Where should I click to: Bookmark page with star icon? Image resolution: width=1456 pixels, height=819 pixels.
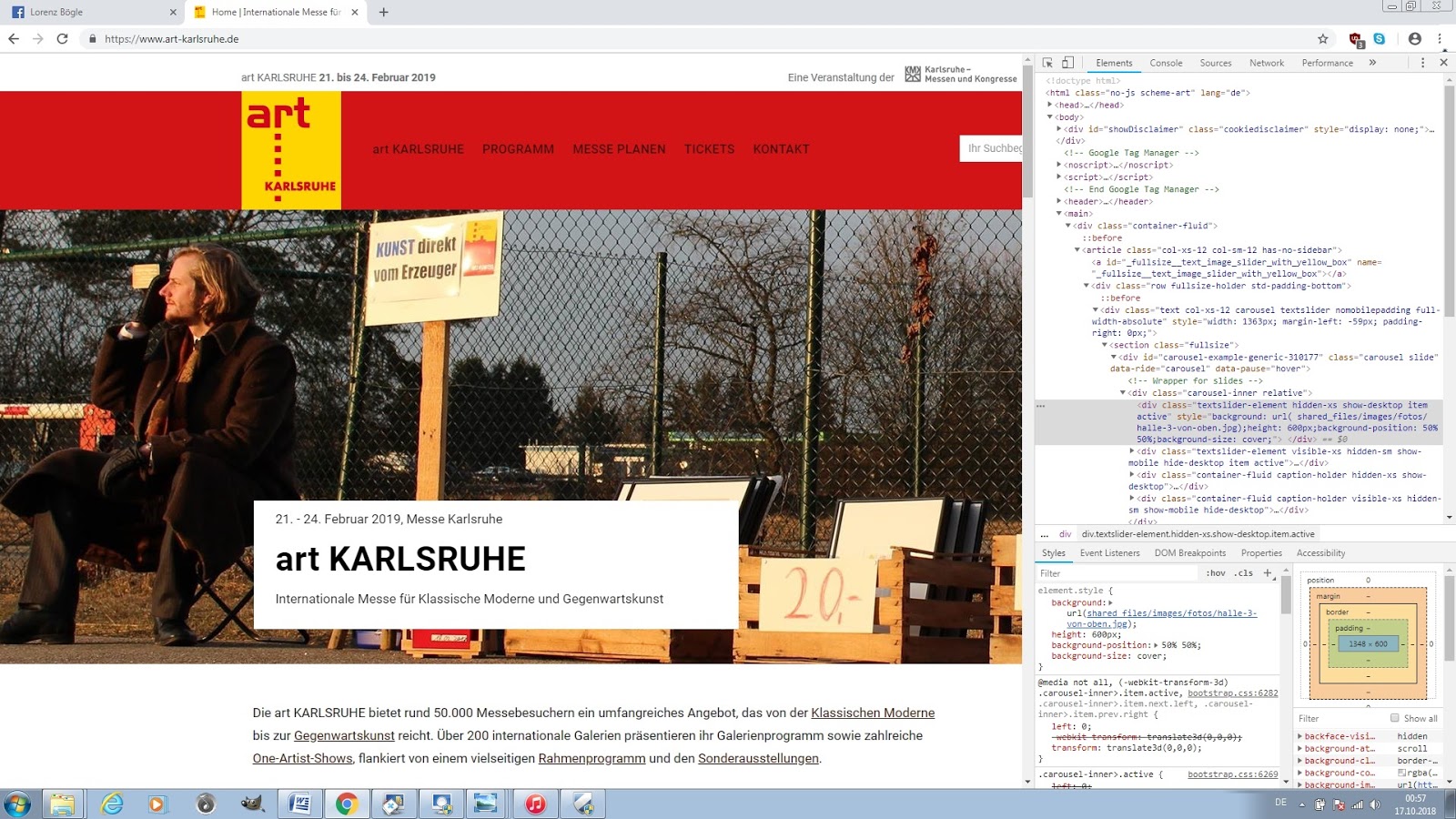[1323, 39]
